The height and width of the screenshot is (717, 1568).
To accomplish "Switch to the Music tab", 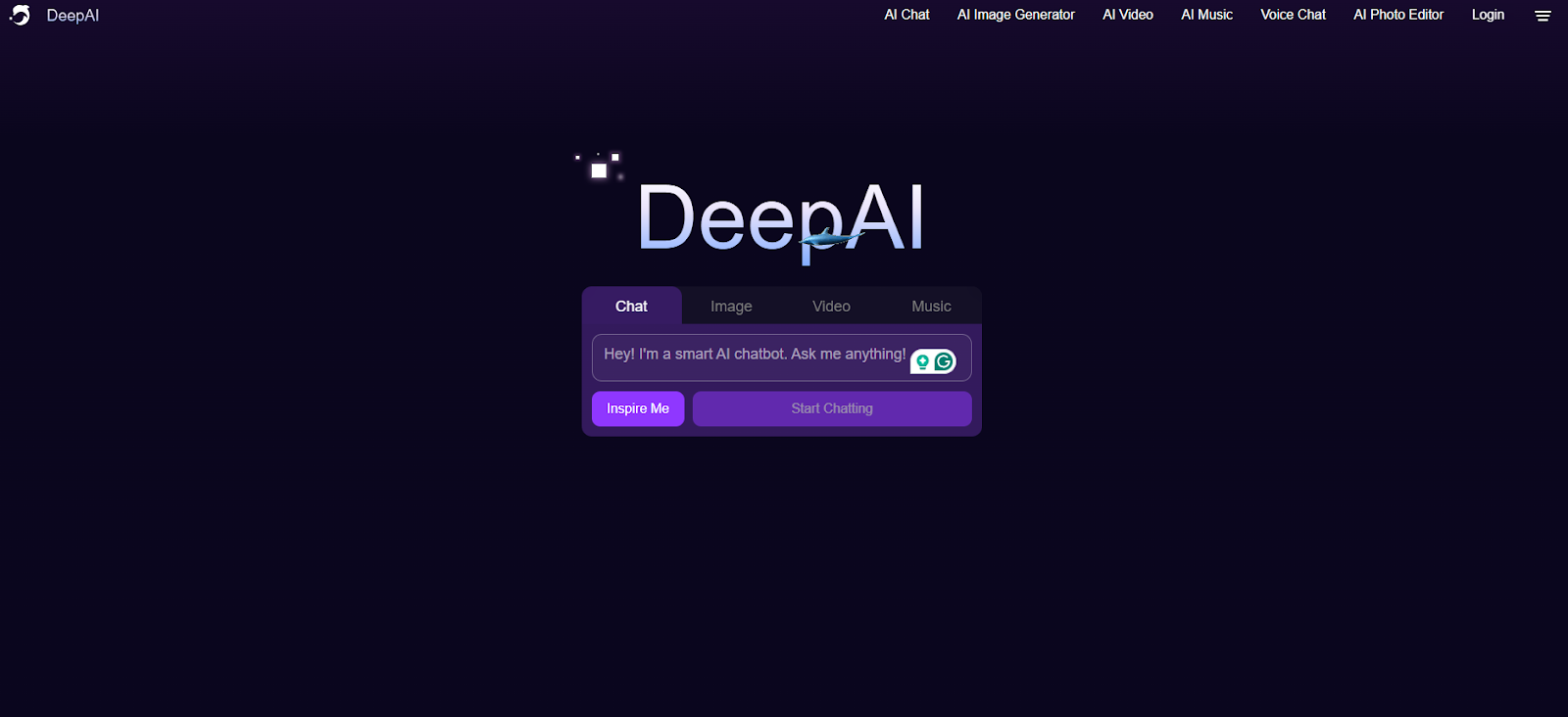I will pyautogui.click(x=931, y=306).
